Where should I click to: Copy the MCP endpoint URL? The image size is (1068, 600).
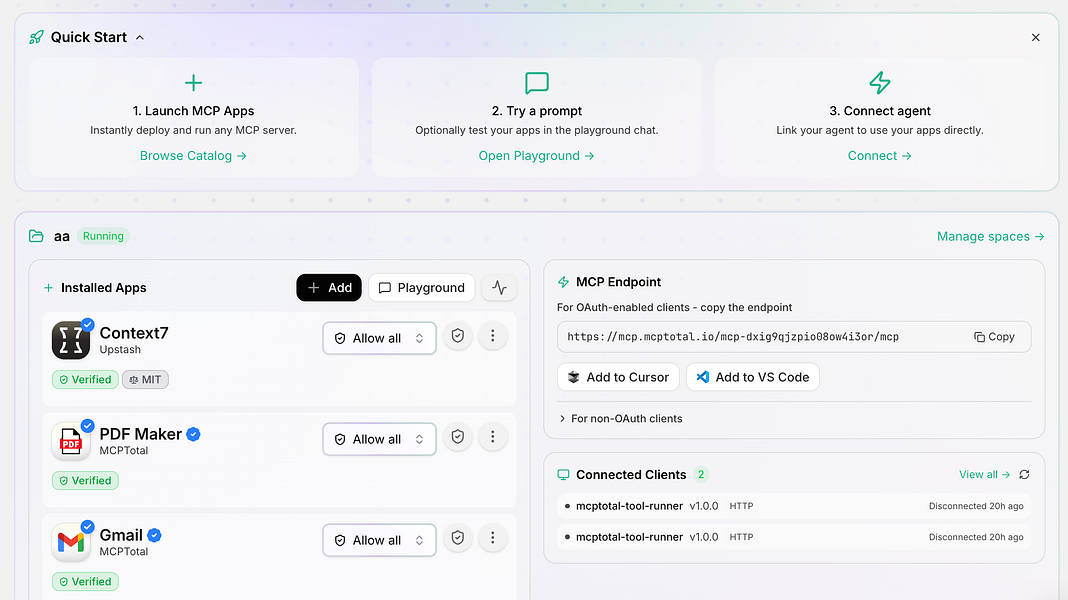pyautogui.click(x=994, y=337)
